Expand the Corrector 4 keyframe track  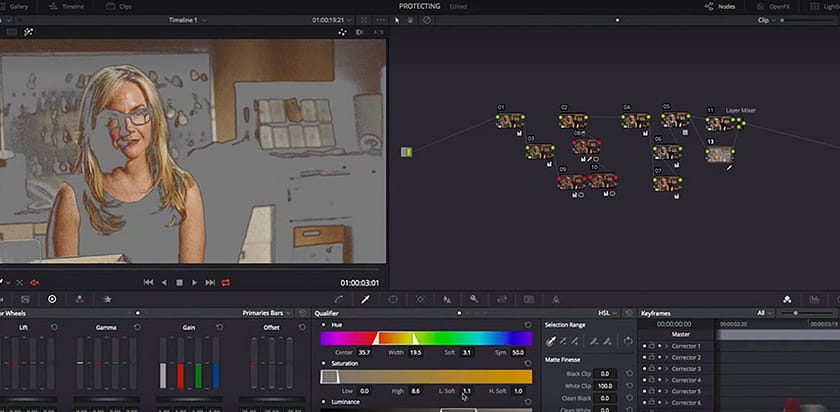pos(666,380)
